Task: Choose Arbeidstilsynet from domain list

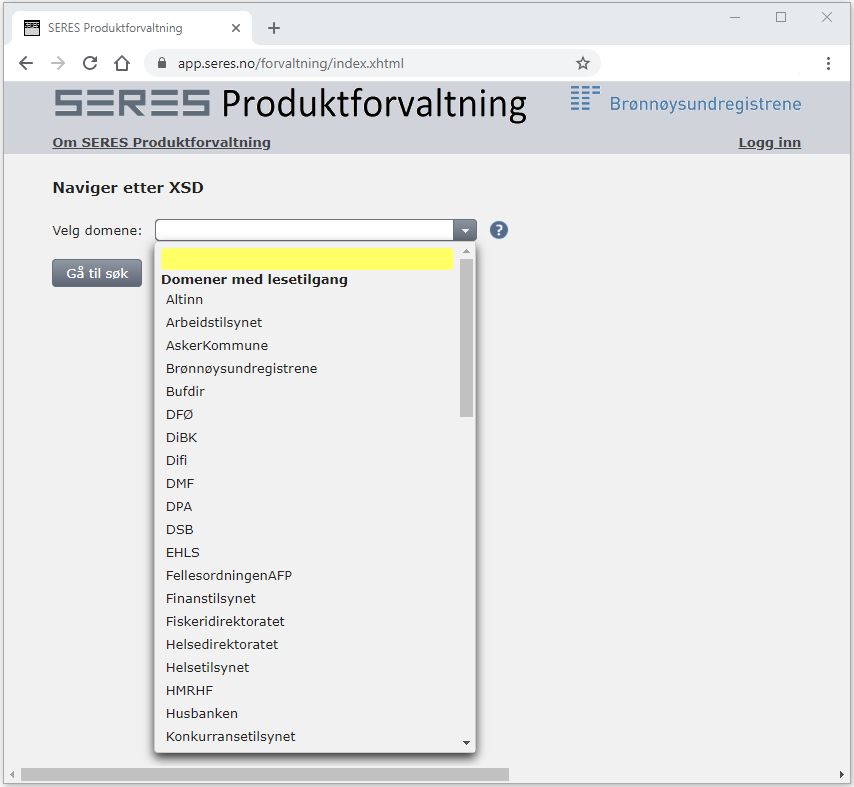Action: (307, 322)
